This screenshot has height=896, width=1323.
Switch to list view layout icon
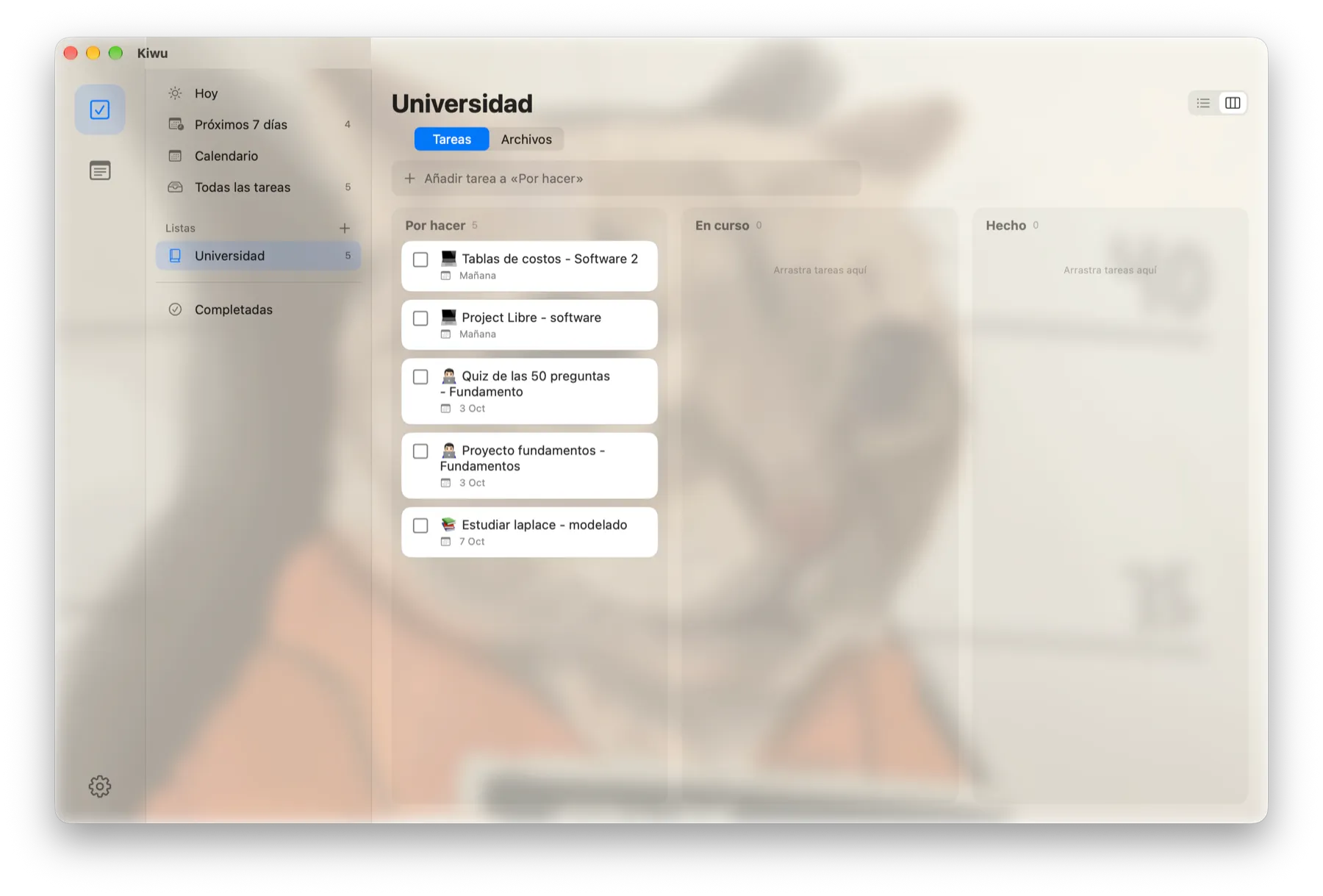pyautogui.click(x=1203, y=103)
